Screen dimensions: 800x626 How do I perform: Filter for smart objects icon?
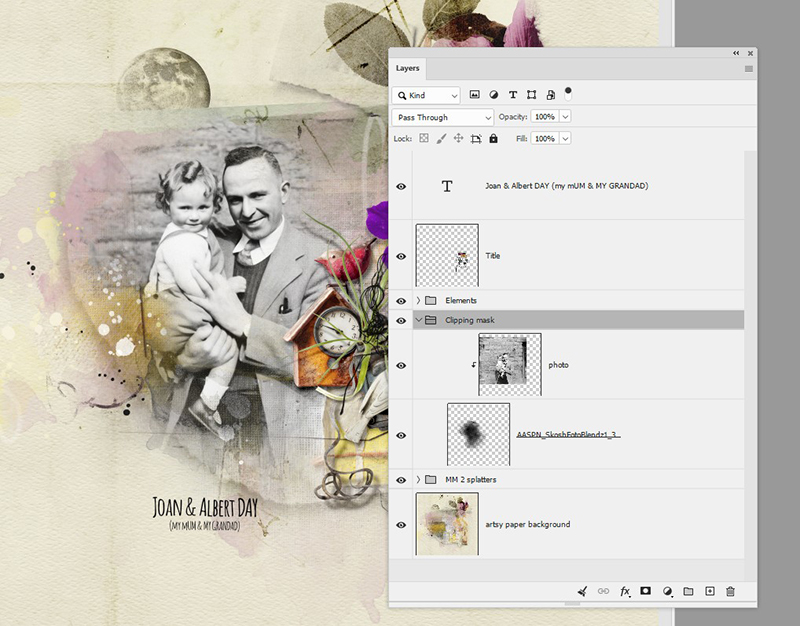551,94
